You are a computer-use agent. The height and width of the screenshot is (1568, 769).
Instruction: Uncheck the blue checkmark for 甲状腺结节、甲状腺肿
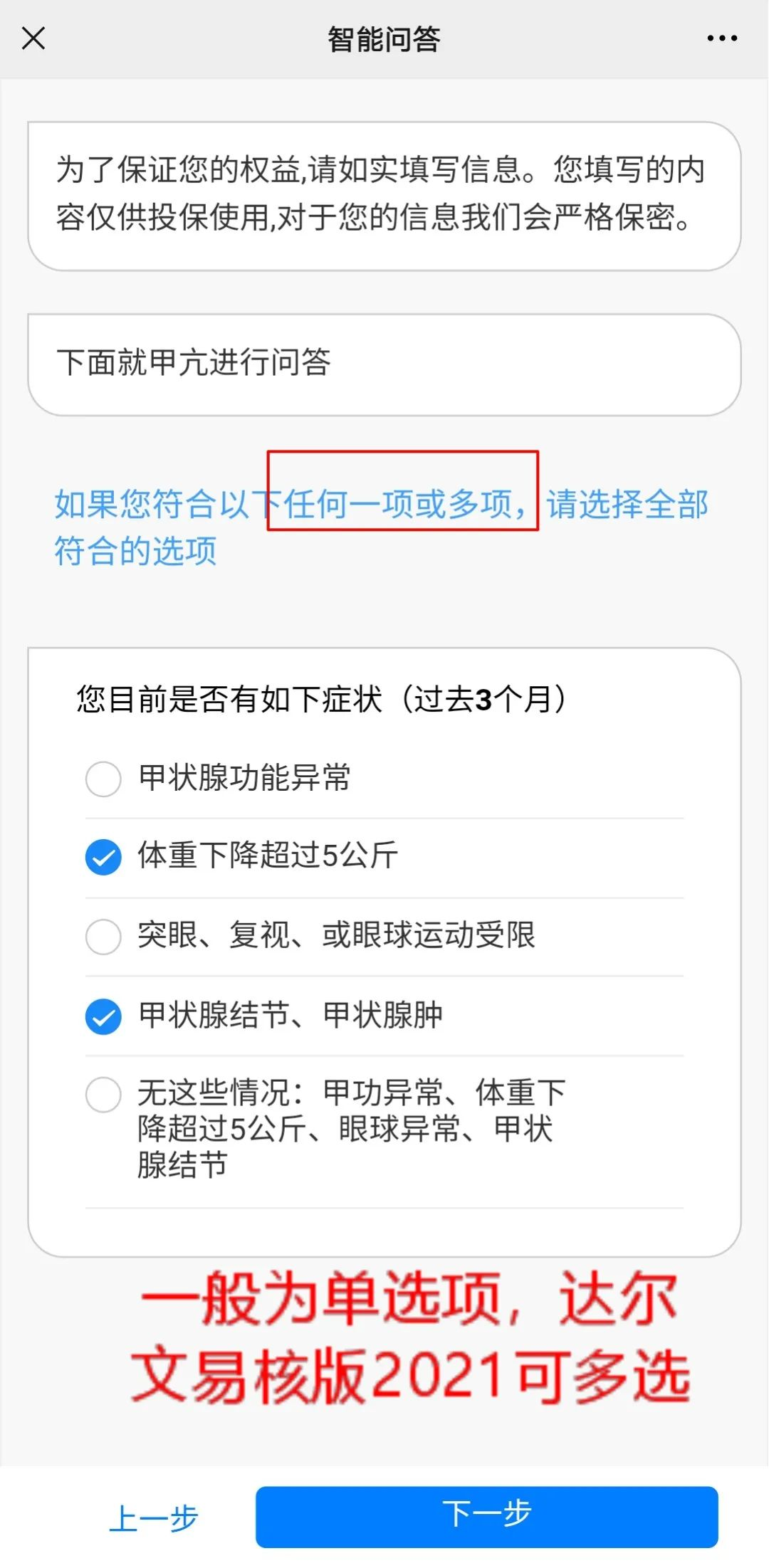tap(103, 1016)
